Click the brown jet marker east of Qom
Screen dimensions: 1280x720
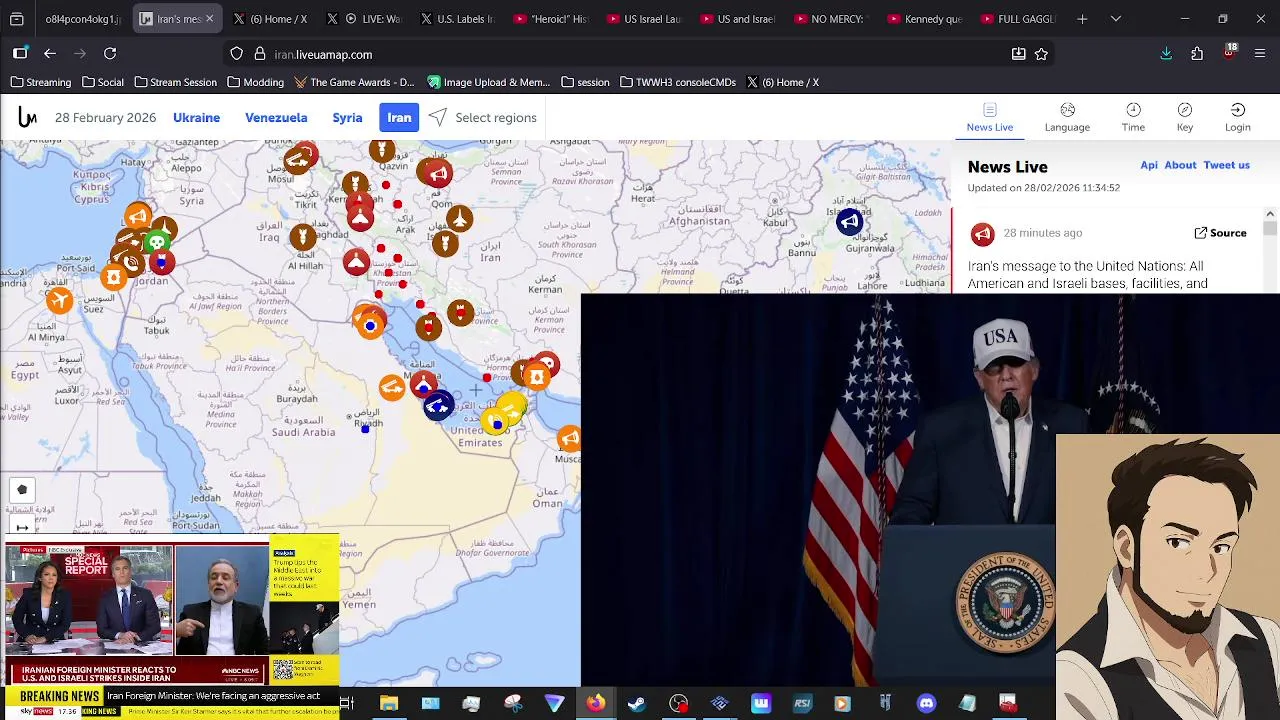pos(459,217)
